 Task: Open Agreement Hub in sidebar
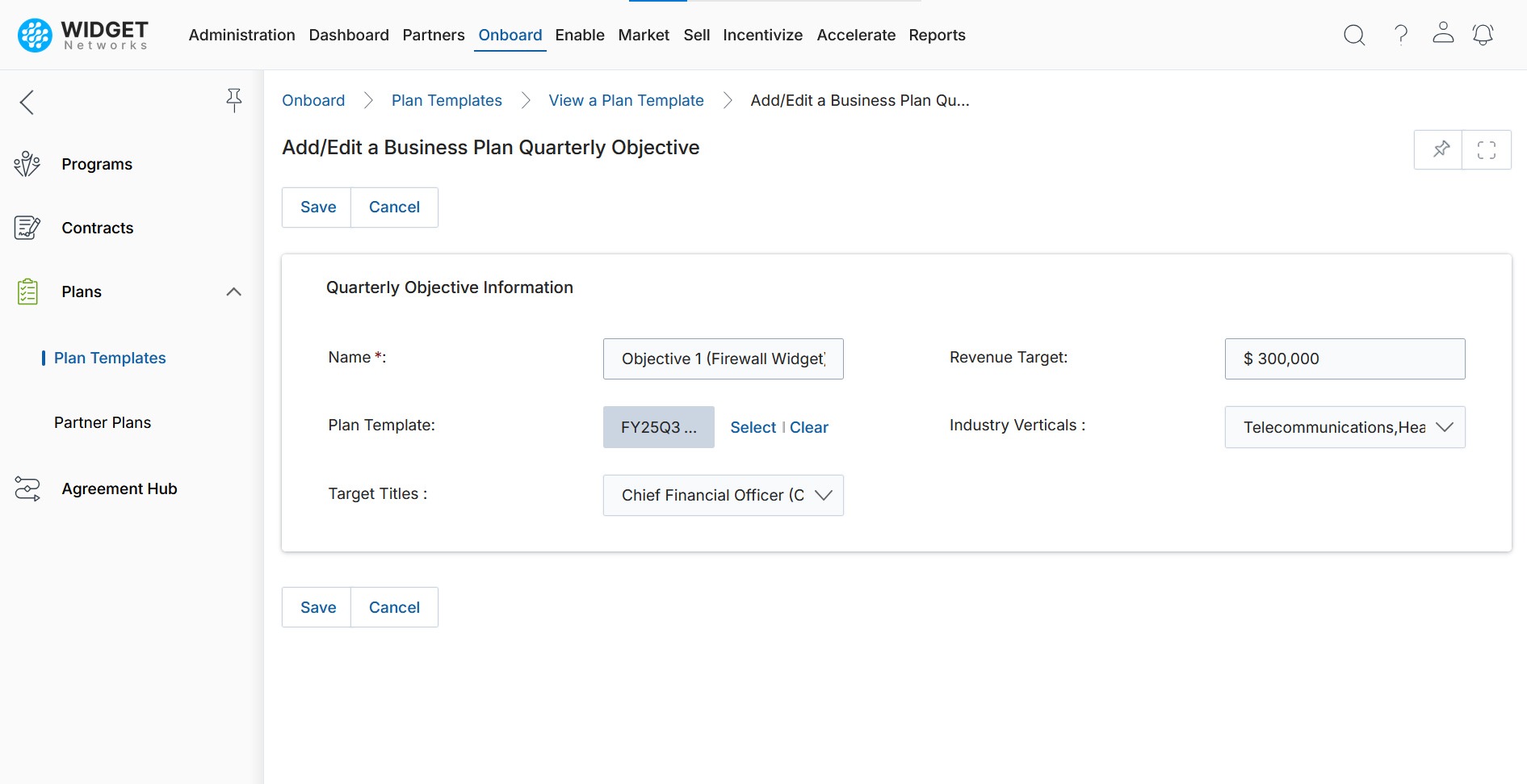click(x=119, y=488)
